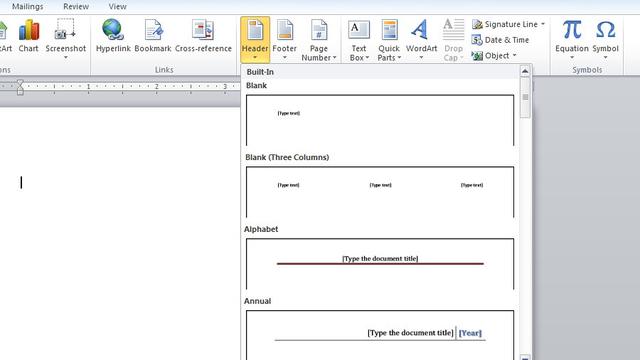The height and width of the screenshot is (360, 640).
Task: Open the Footer gallery
Action: [x=284, y=39]
